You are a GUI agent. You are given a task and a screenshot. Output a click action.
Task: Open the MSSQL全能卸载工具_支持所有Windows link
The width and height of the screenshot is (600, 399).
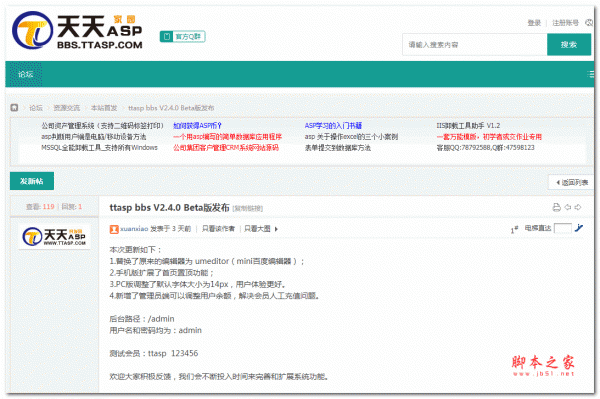[x=99, y=148]
